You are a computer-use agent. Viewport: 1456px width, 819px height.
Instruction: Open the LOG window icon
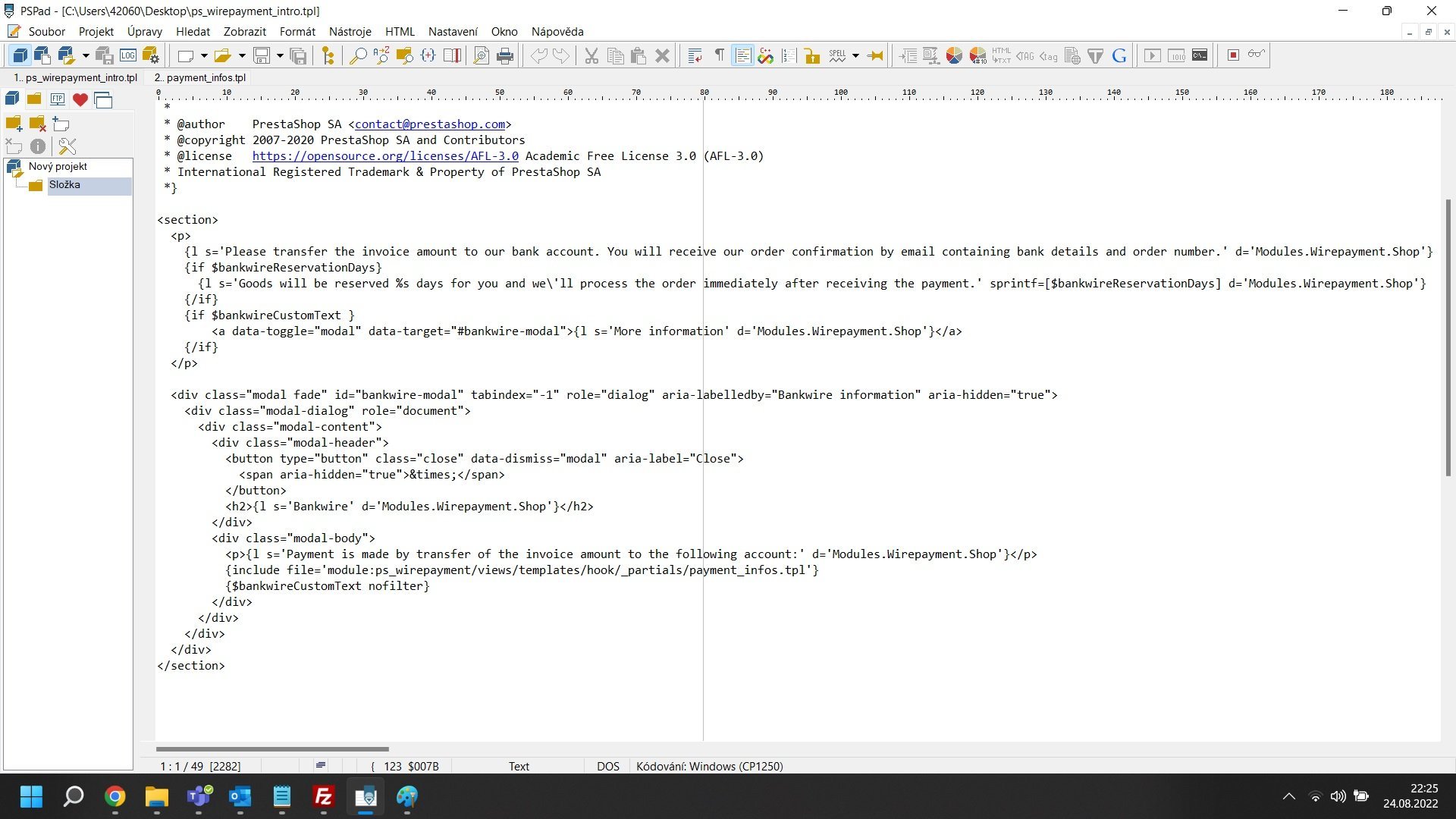pos(128,55)
